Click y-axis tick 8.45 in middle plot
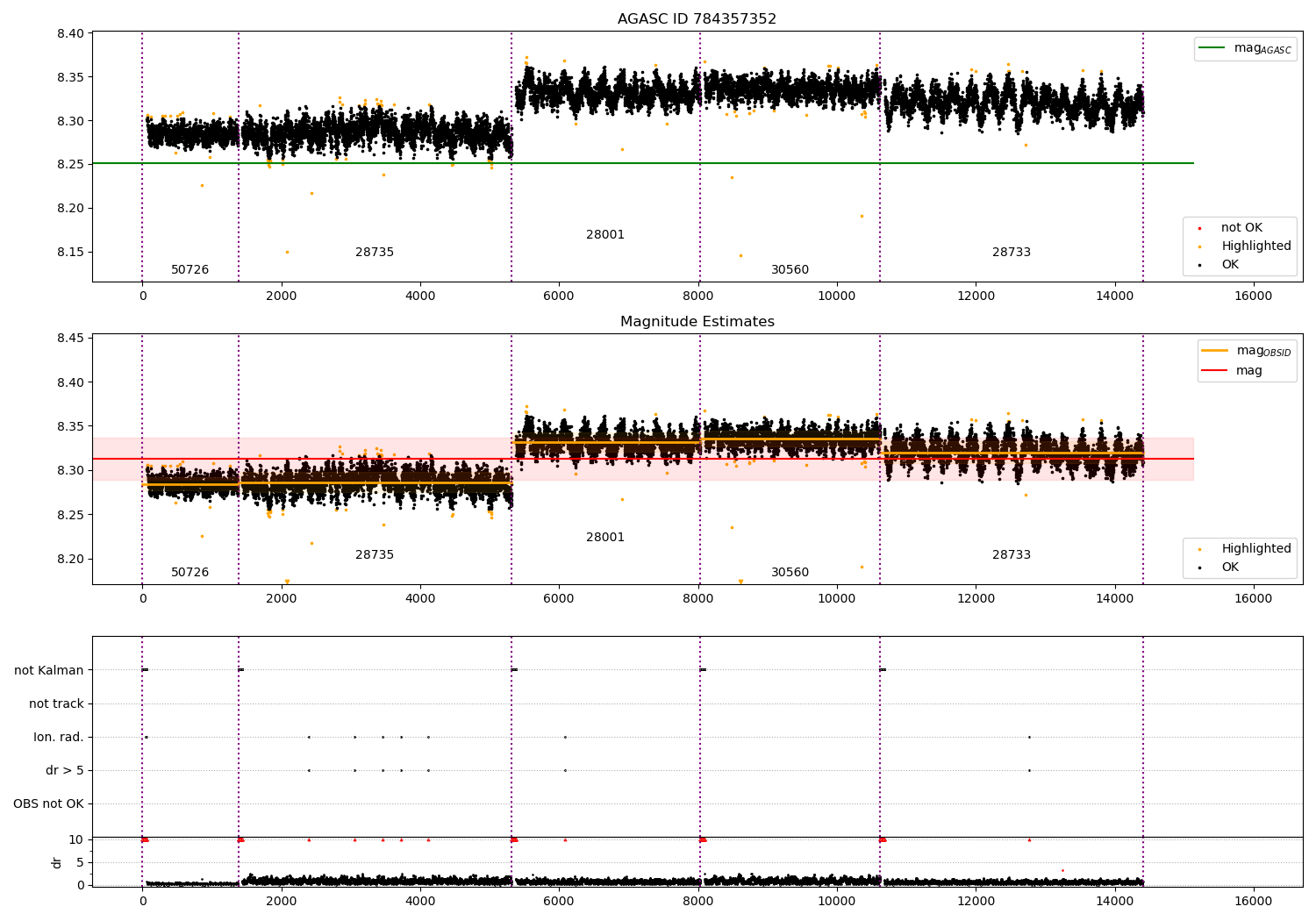The width and height of the screenshot is (1316, 921). [x=70, y=338]
